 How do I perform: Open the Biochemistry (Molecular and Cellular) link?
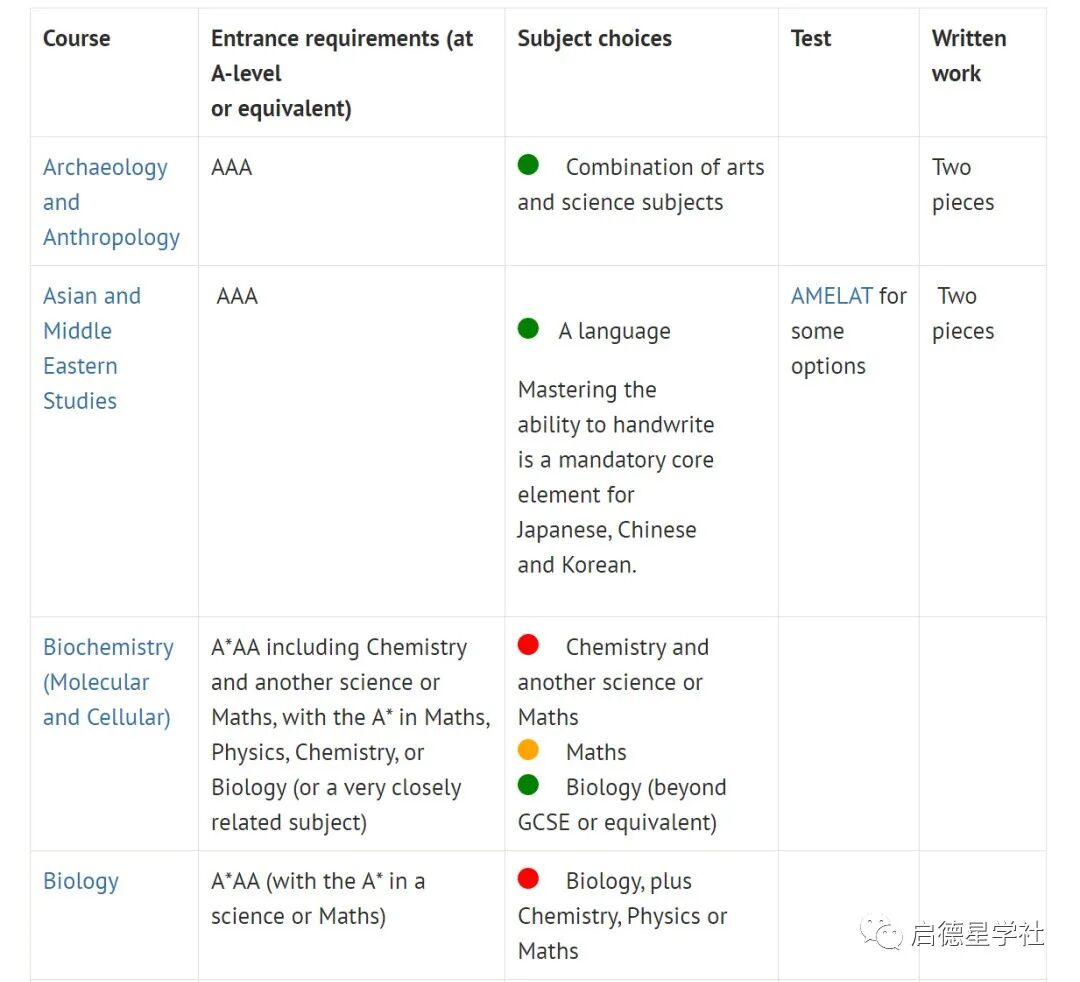(108, 682)
